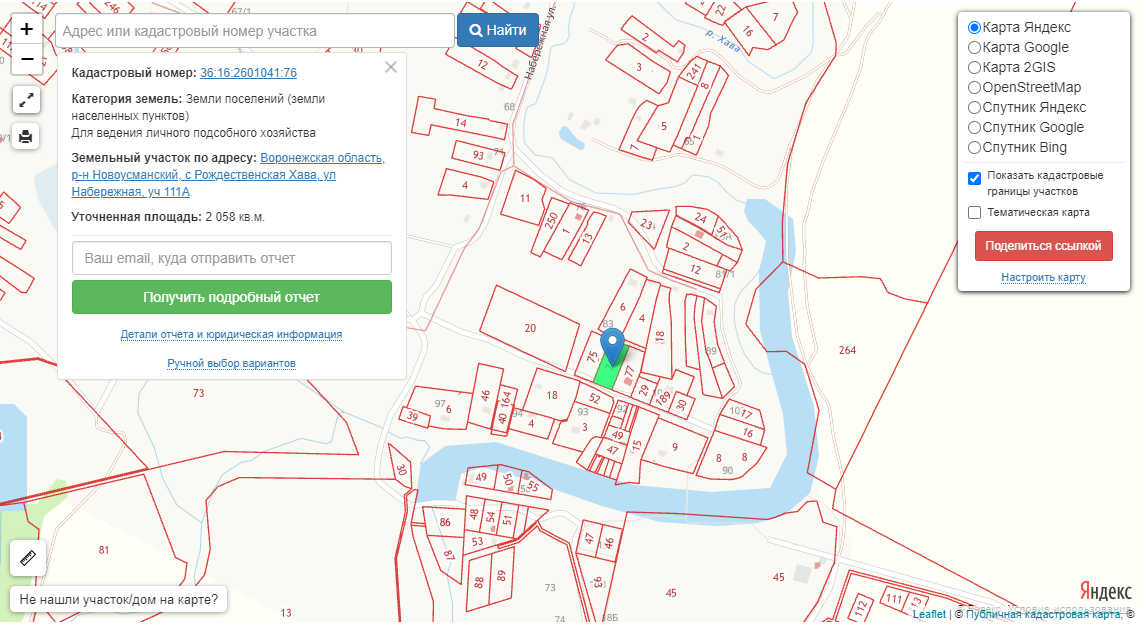This screenshot has width=1148, height=630.
Task: Click the Найти search button
Action: pyautogui.click(x=498, y=31)
